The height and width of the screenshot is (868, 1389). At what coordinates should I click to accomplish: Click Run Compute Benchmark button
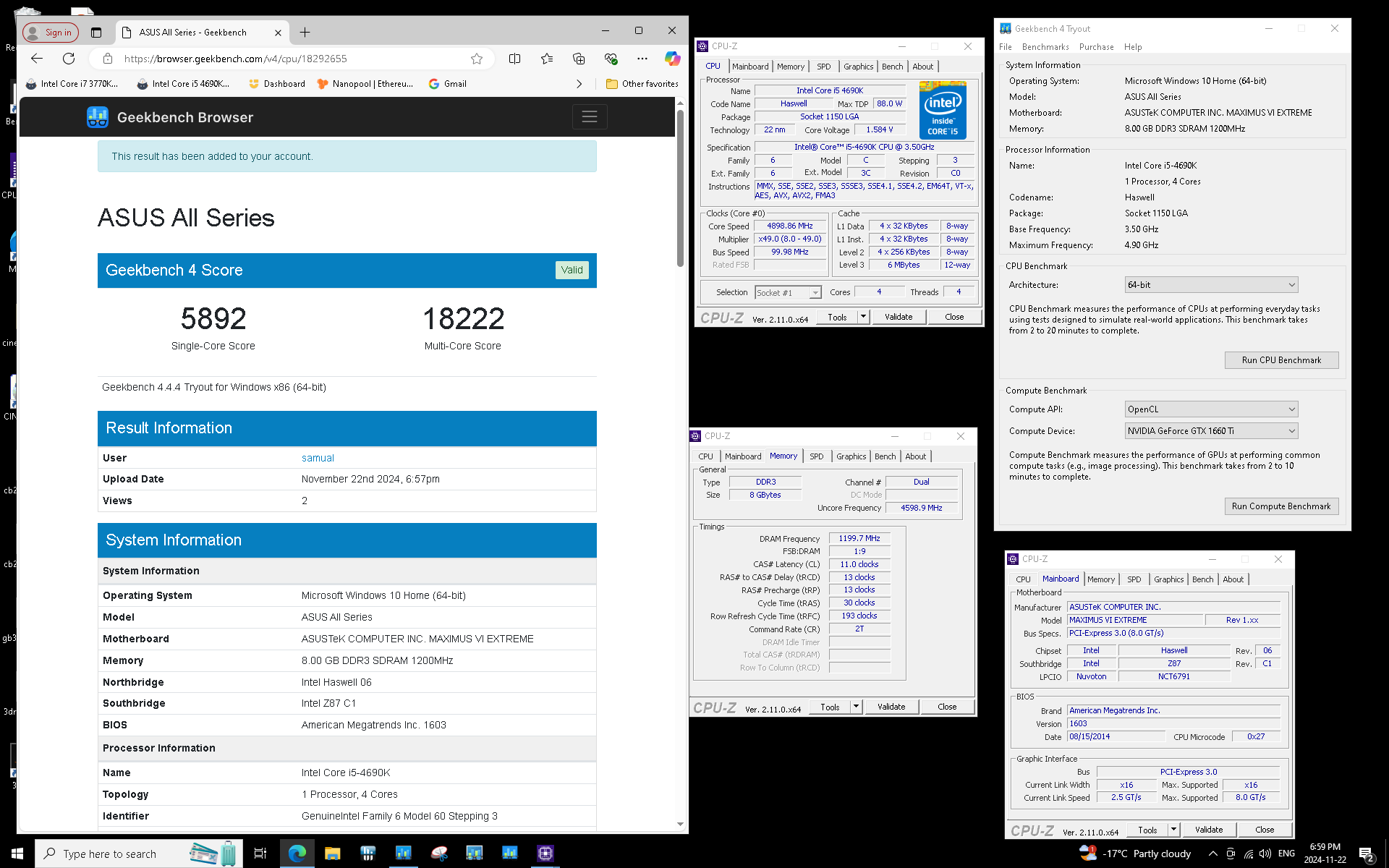(x=1281, y=506)
